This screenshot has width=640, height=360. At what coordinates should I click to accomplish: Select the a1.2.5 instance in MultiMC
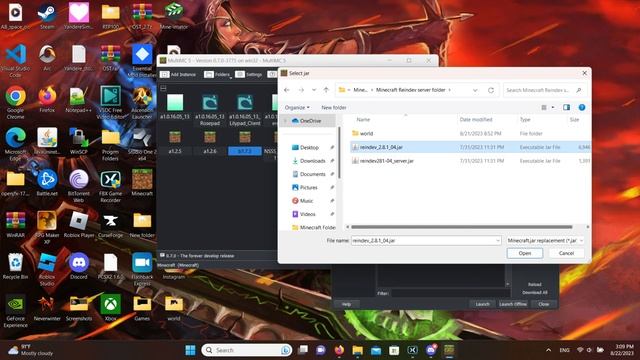(175, 142)
